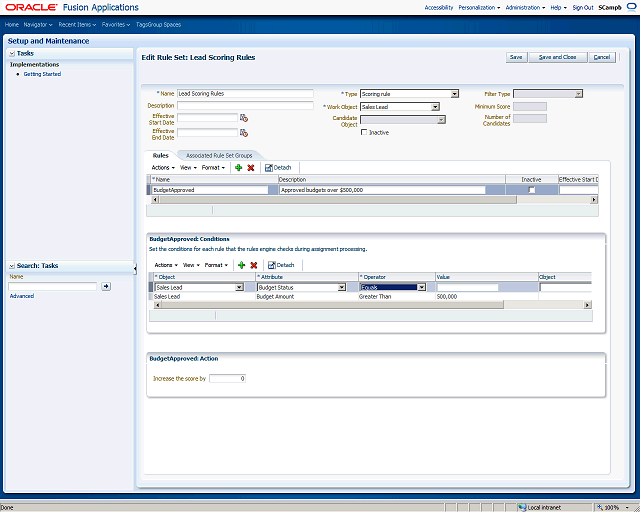Open the Conditions View menu

click(x=191, y=265)
